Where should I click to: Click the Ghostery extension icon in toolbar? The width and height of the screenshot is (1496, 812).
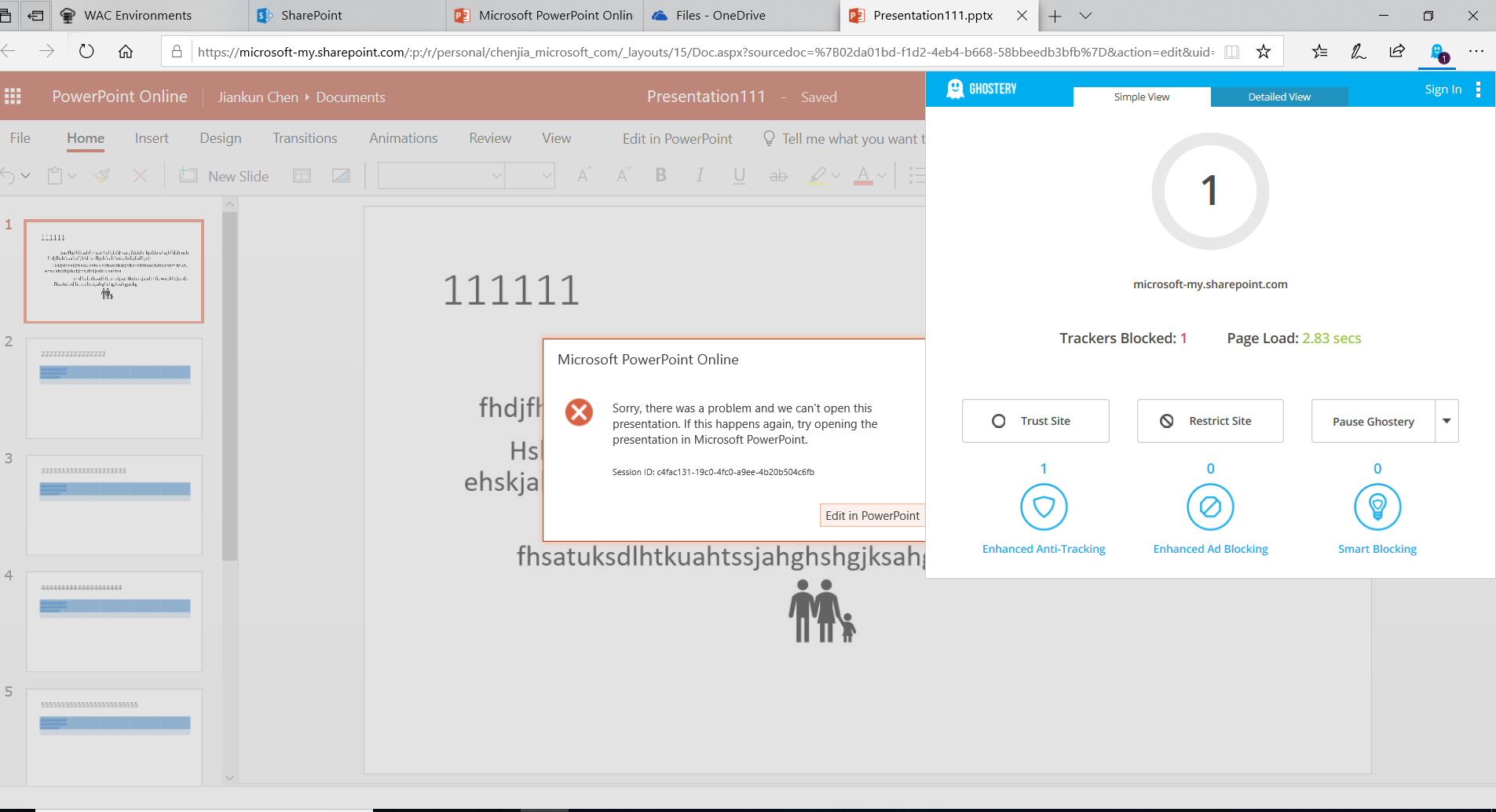tap(1438, 53)
